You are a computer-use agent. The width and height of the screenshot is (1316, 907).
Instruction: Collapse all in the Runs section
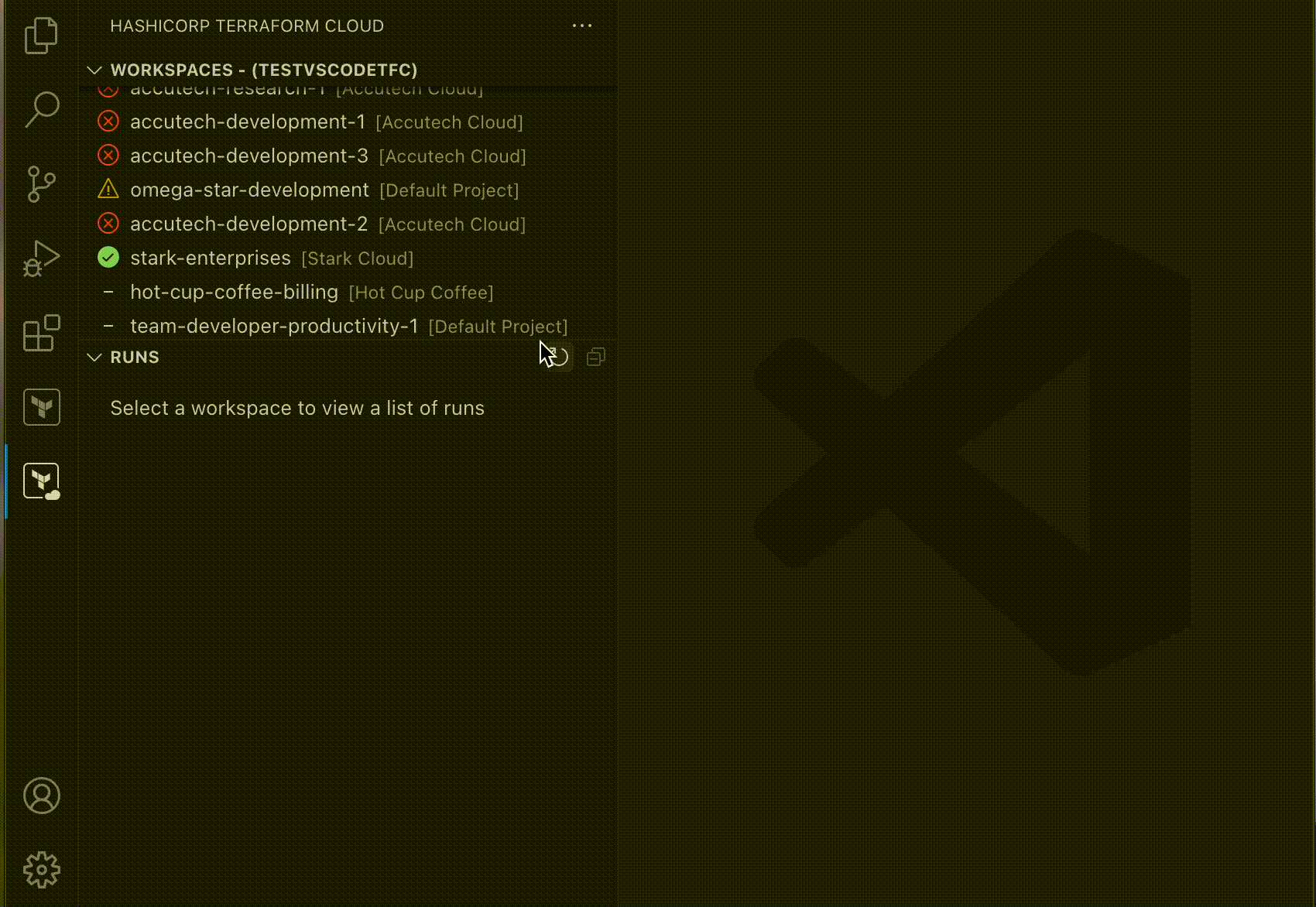tap(596, 357)
